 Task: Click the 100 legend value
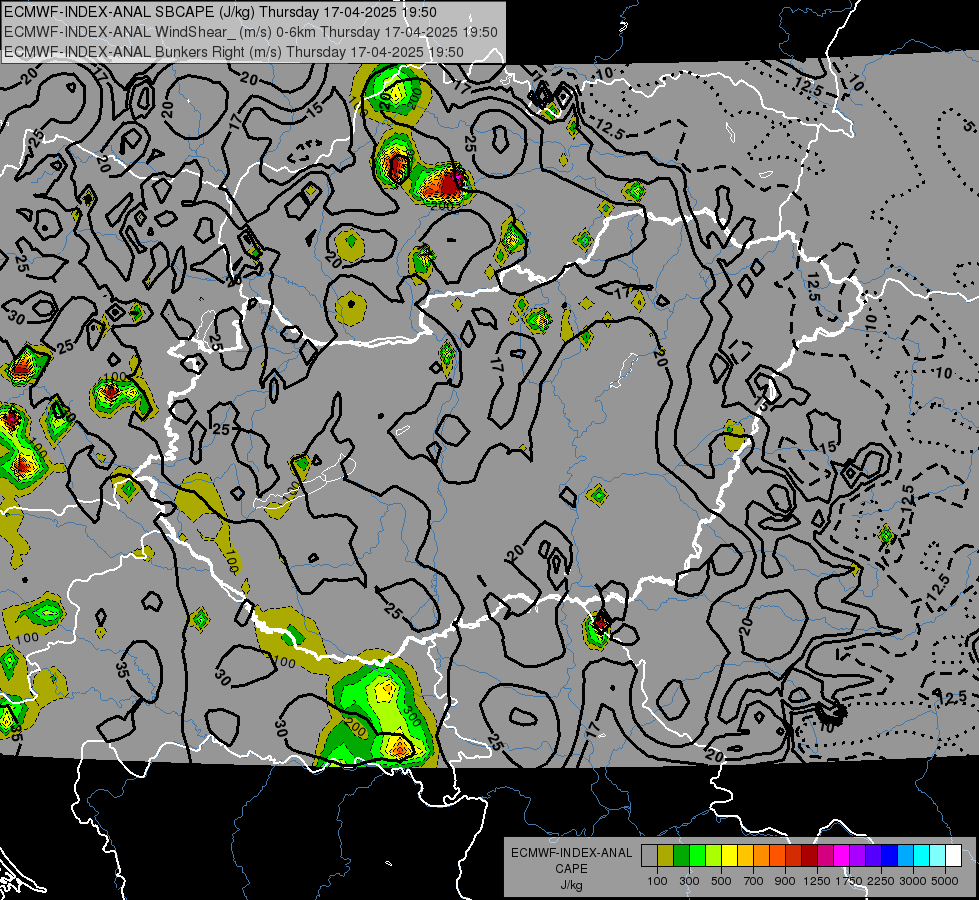coord(657,881)
